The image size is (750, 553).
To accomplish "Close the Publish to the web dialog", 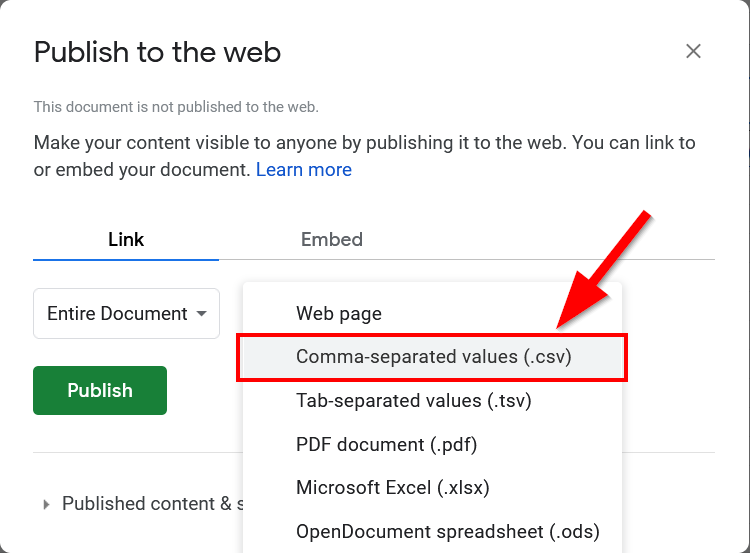I will pyautogui.click(x=693, y=52).
